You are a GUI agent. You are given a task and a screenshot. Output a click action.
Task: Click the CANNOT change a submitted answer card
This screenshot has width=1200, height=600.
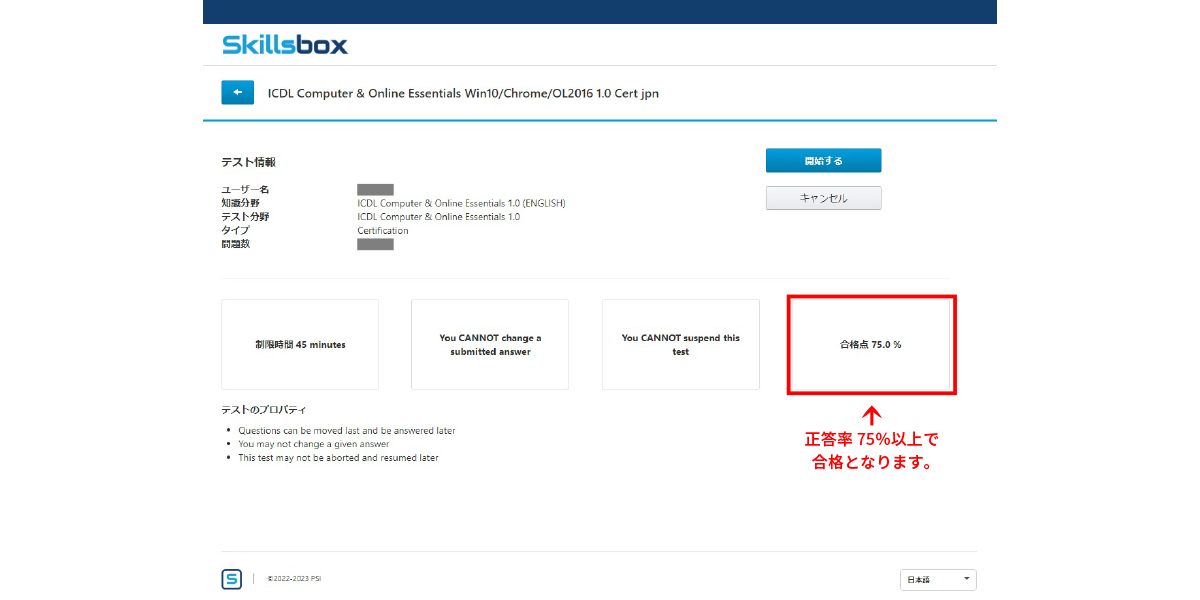[x=490, y=344]
